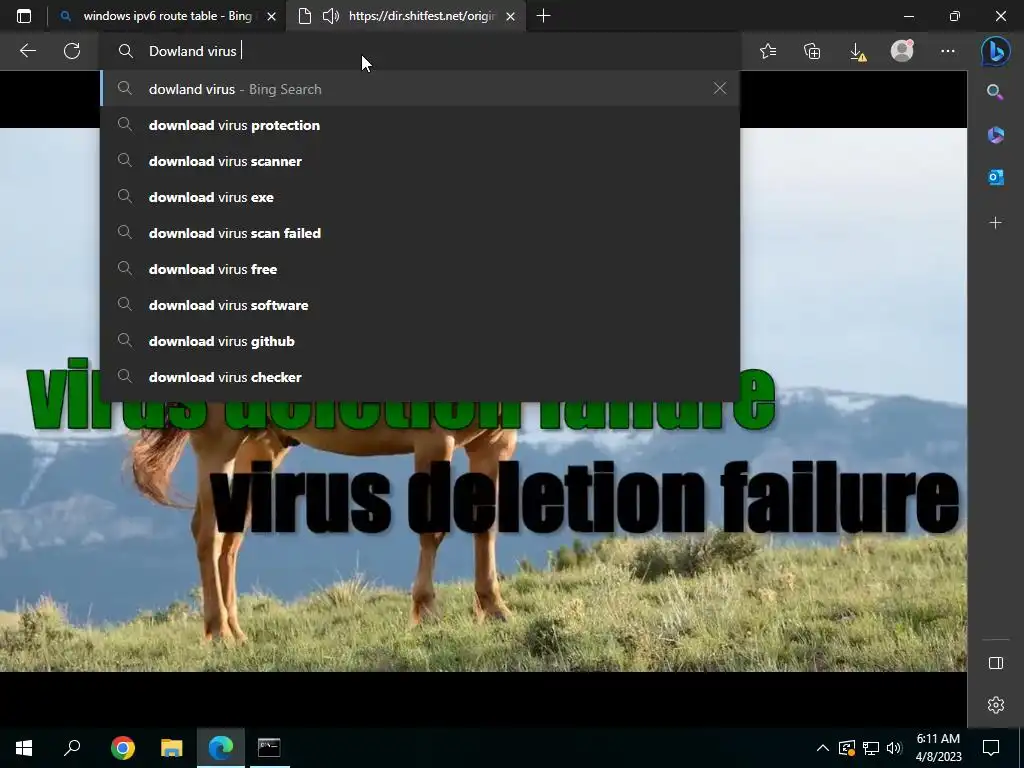Open the clock showing 6:11 AM
Viewport: 1024px width, 768px height.
click(x=938, y=747)
